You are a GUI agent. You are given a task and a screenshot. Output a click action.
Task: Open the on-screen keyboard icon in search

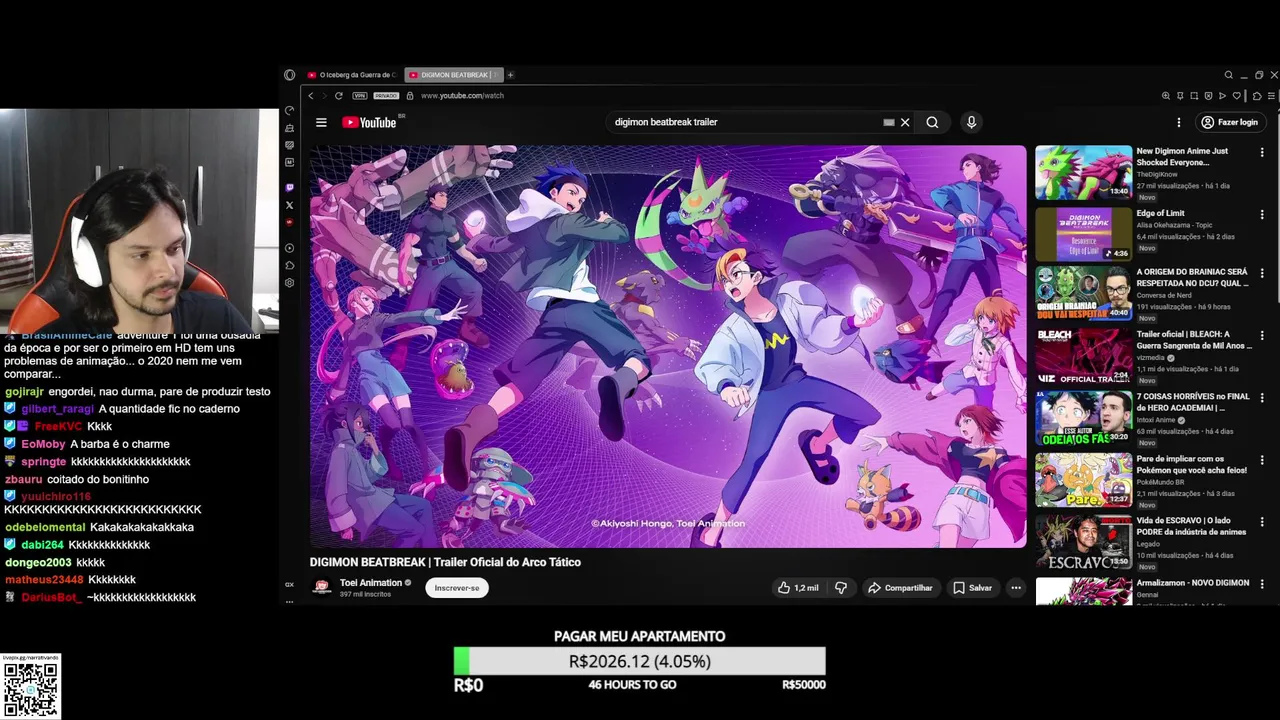tap(888, 122)
